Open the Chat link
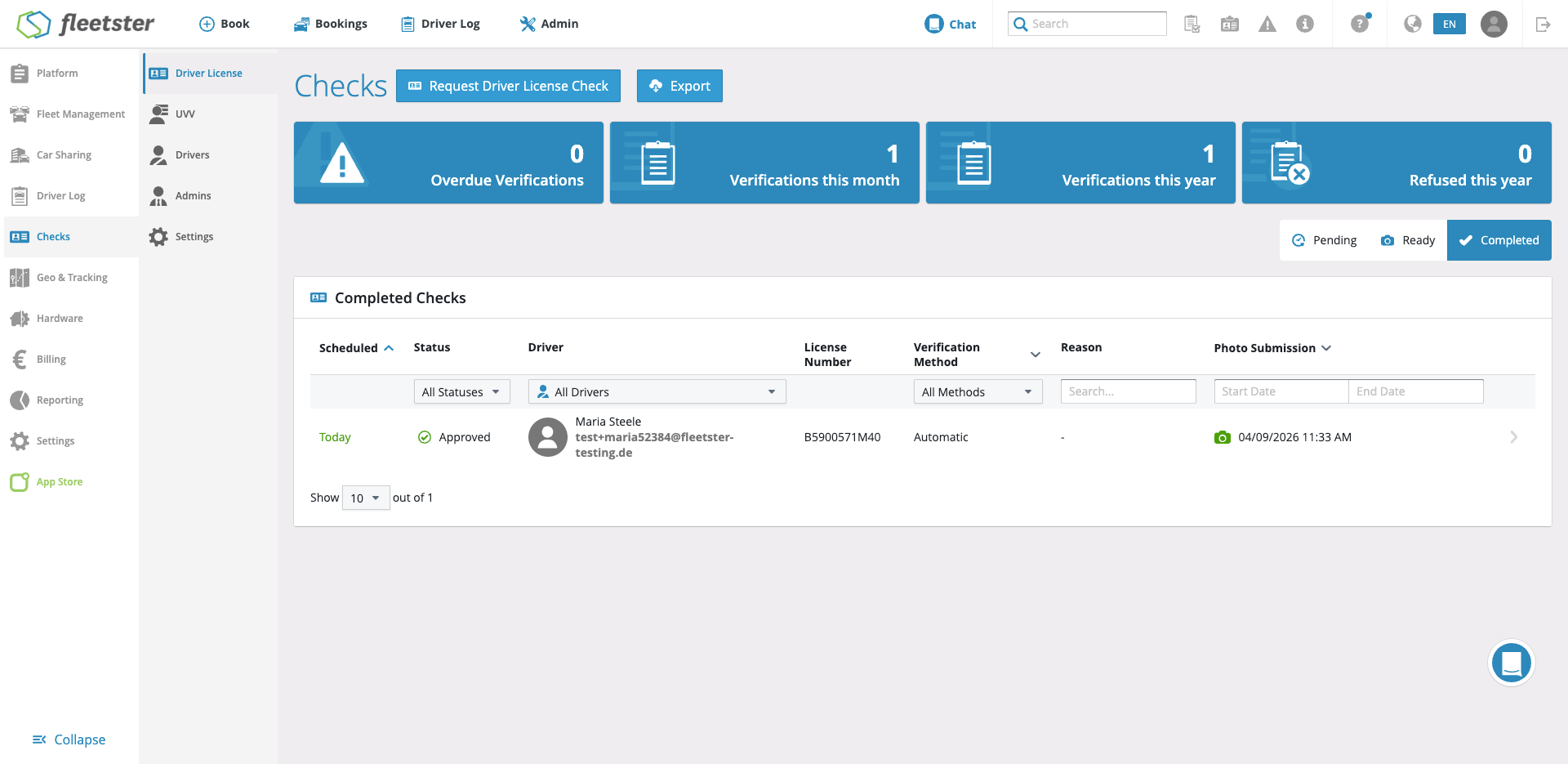 (951, 24)
